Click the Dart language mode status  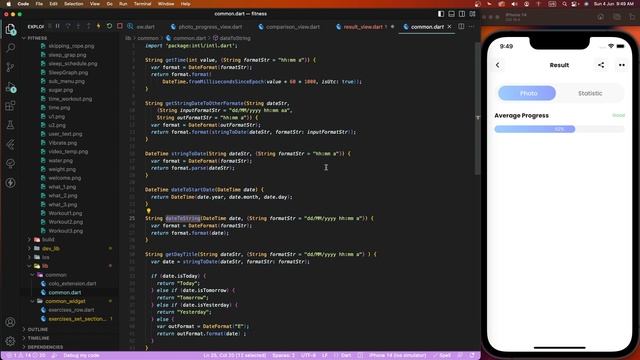click(346, 356)
